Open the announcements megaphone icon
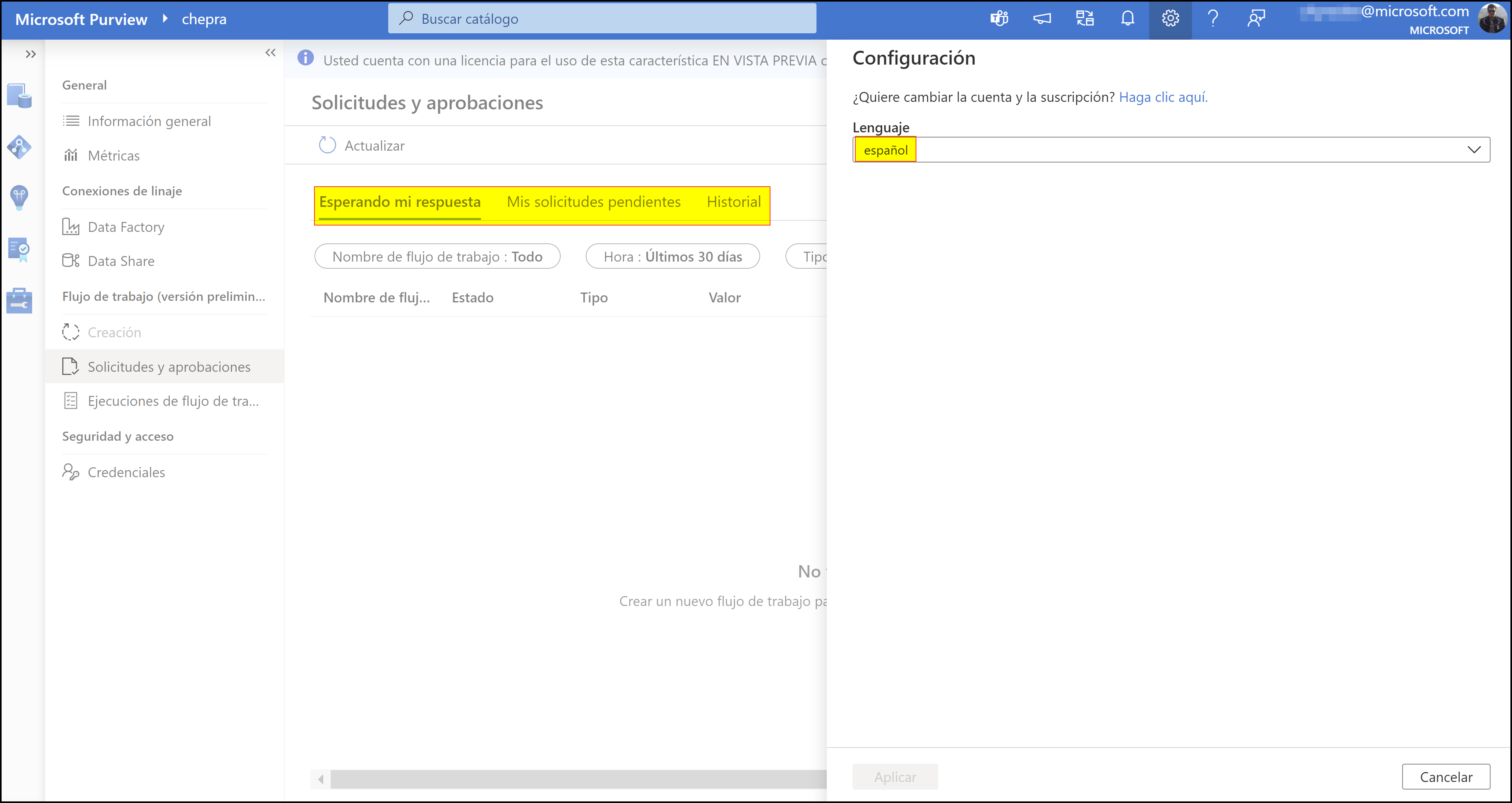Screen dimensions: 1512x803 click(x=1042, y=18)
